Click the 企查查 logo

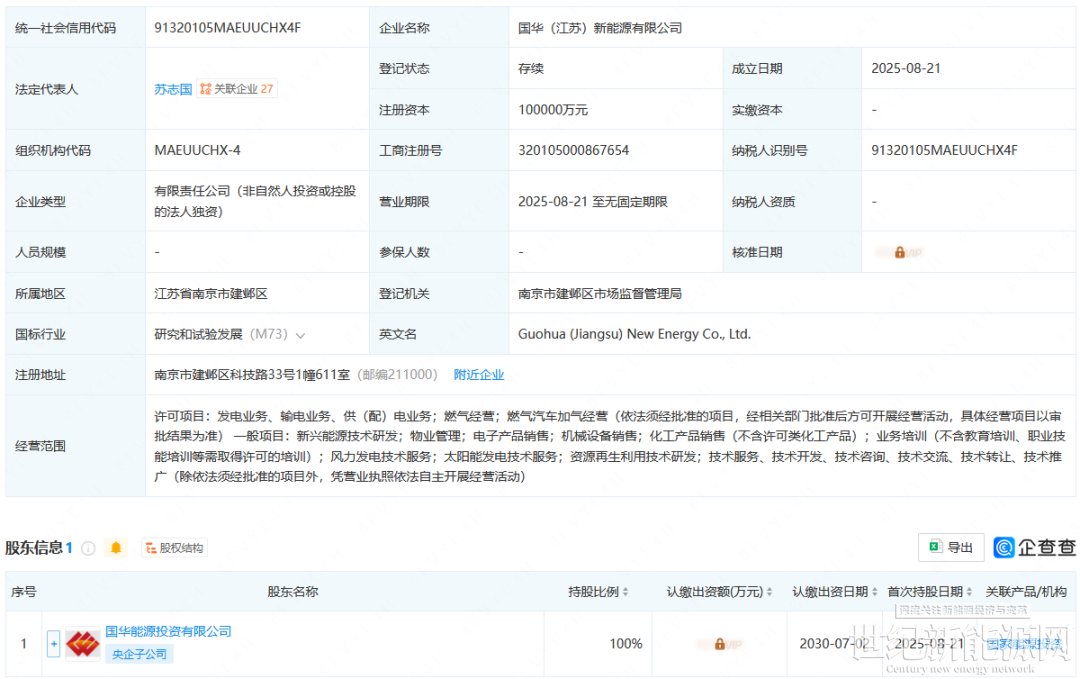(x=1035, y=547)
